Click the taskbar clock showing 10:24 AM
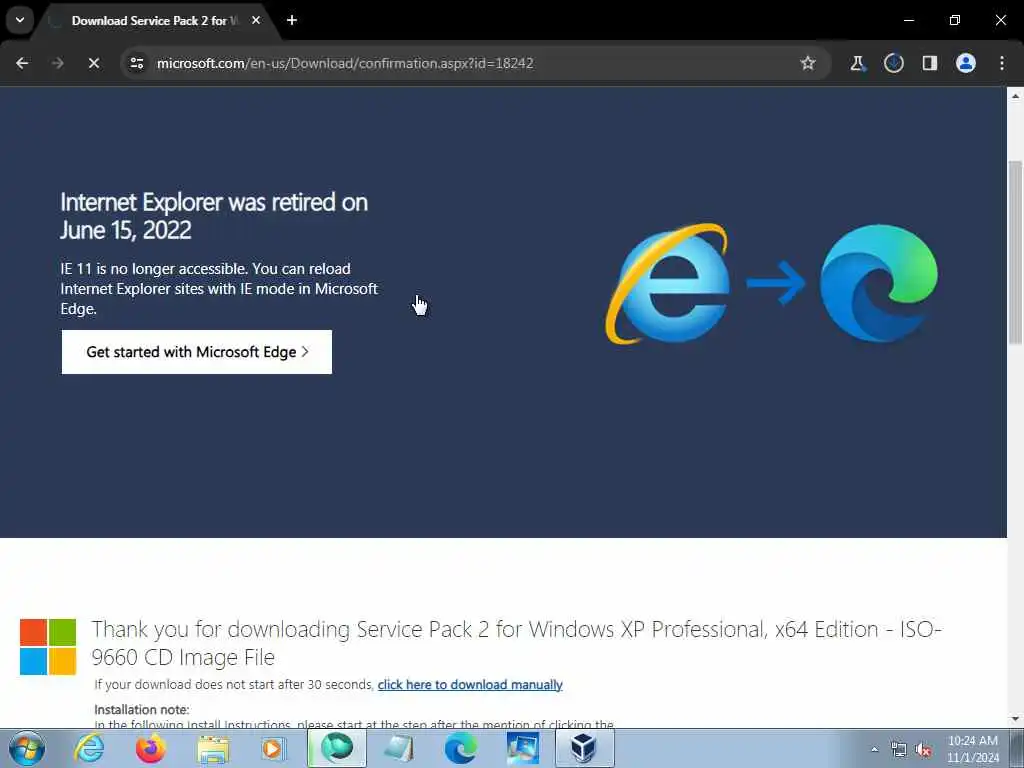Viewport: 1024px width, 768px height. (972, 749)
